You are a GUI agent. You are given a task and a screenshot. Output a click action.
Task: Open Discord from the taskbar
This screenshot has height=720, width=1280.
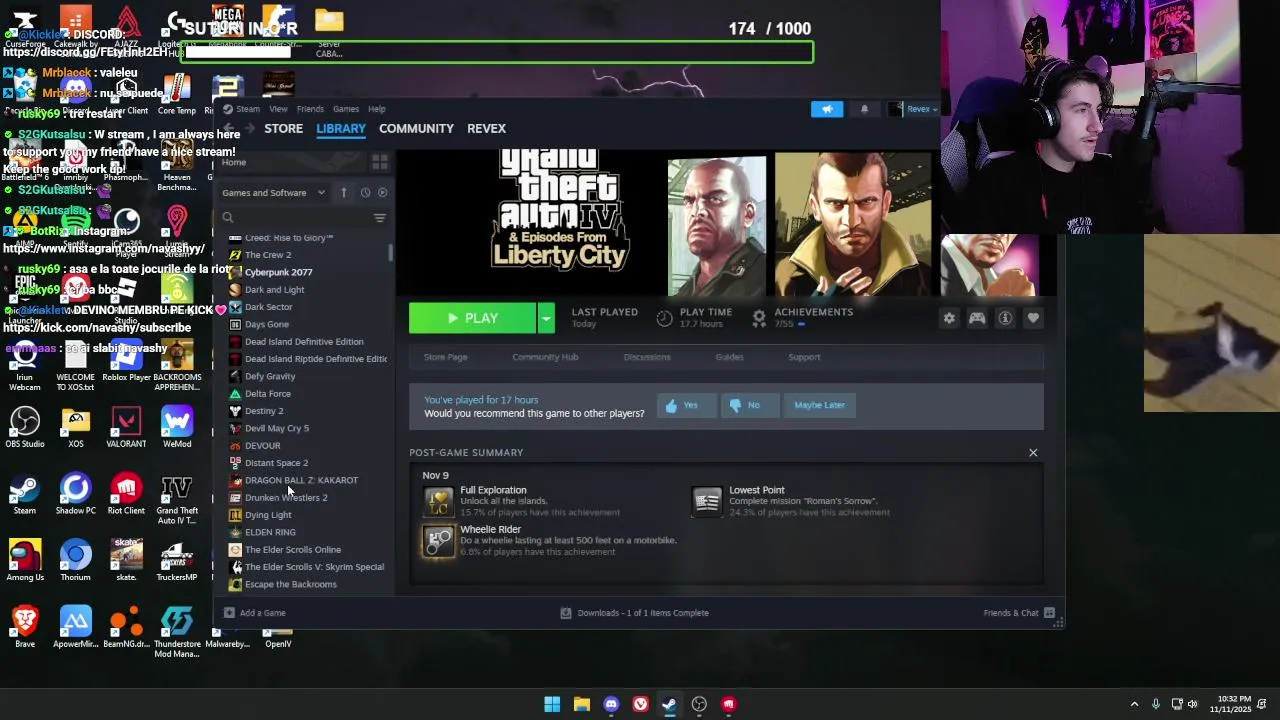pyautogui.click(x=611, y=704)
